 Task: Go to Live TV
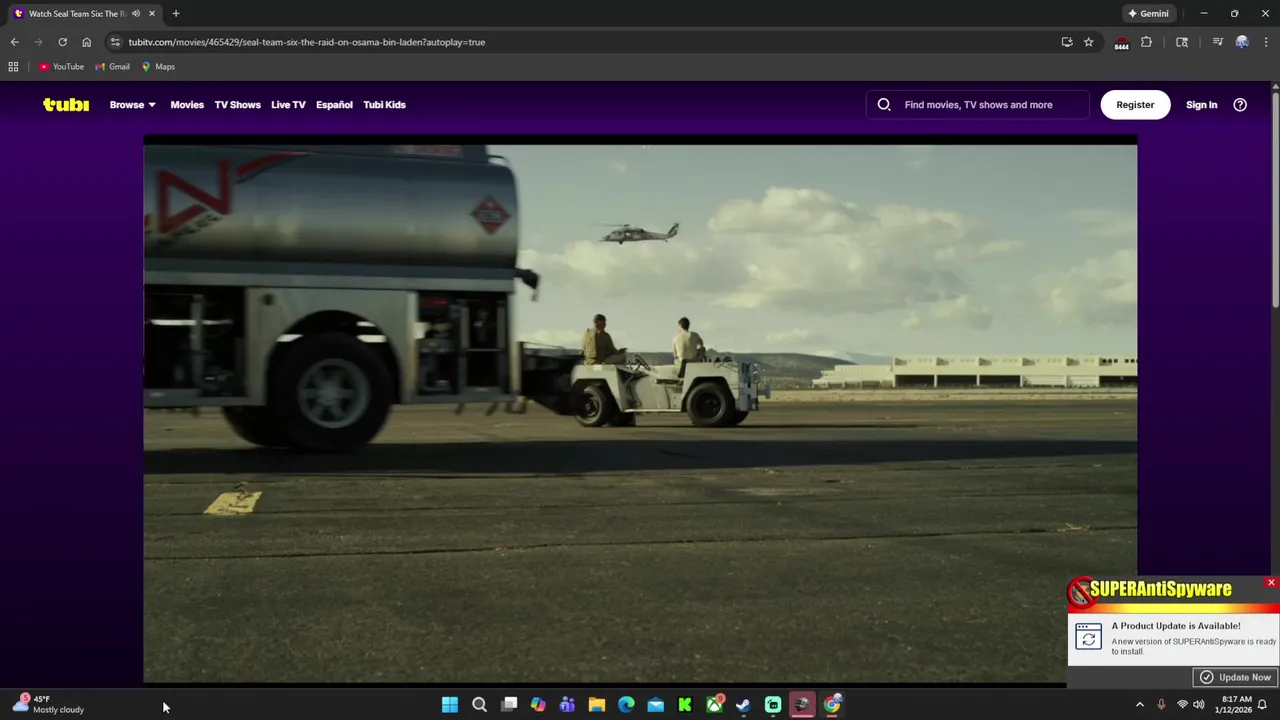point(288,104)
